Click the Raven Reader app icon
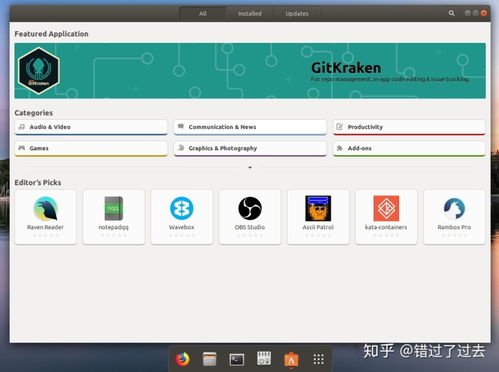The width and height of the screenshot is (499, 372). pos(46,208)
